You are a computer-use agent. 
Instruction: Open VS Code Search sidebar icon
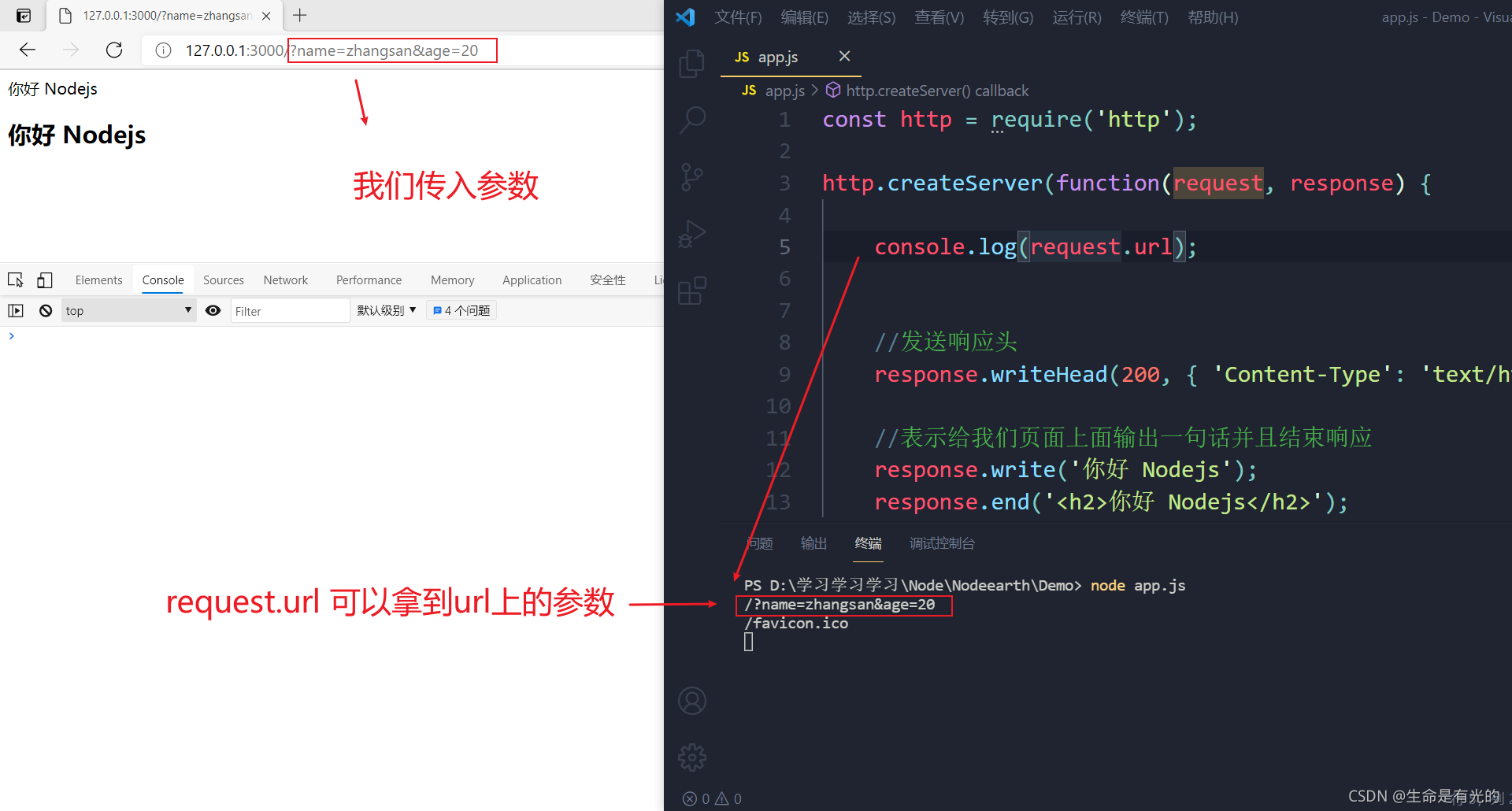point(692,120)
